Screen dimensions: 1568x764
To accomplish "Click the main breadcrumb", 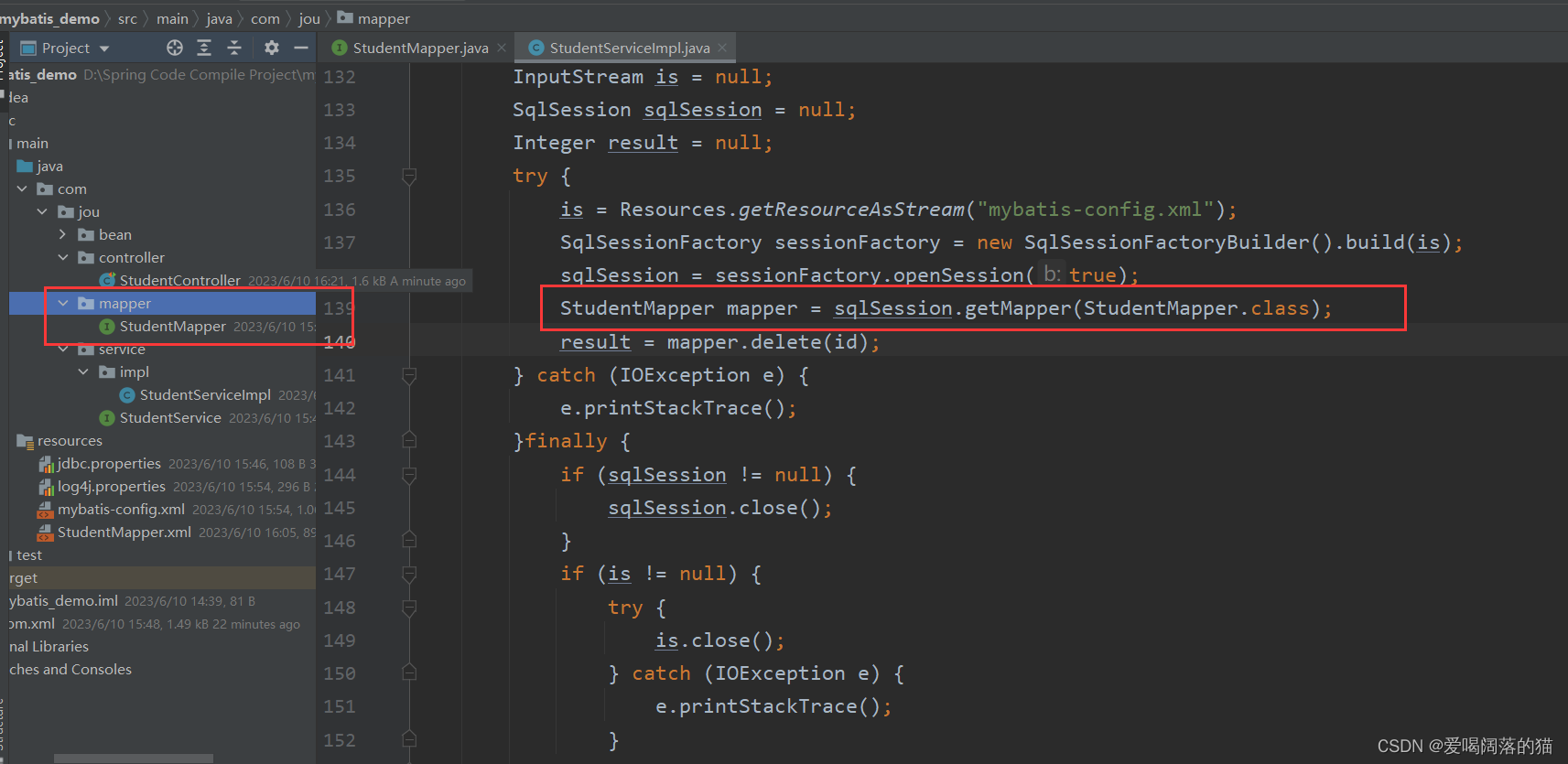I will click(172, 18).
